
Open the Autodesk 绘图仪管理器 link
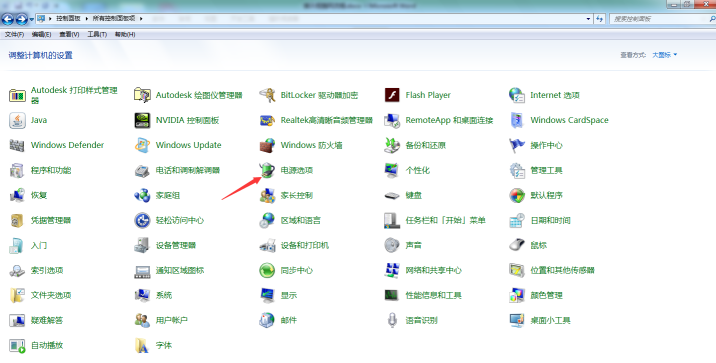coord(199,95)
